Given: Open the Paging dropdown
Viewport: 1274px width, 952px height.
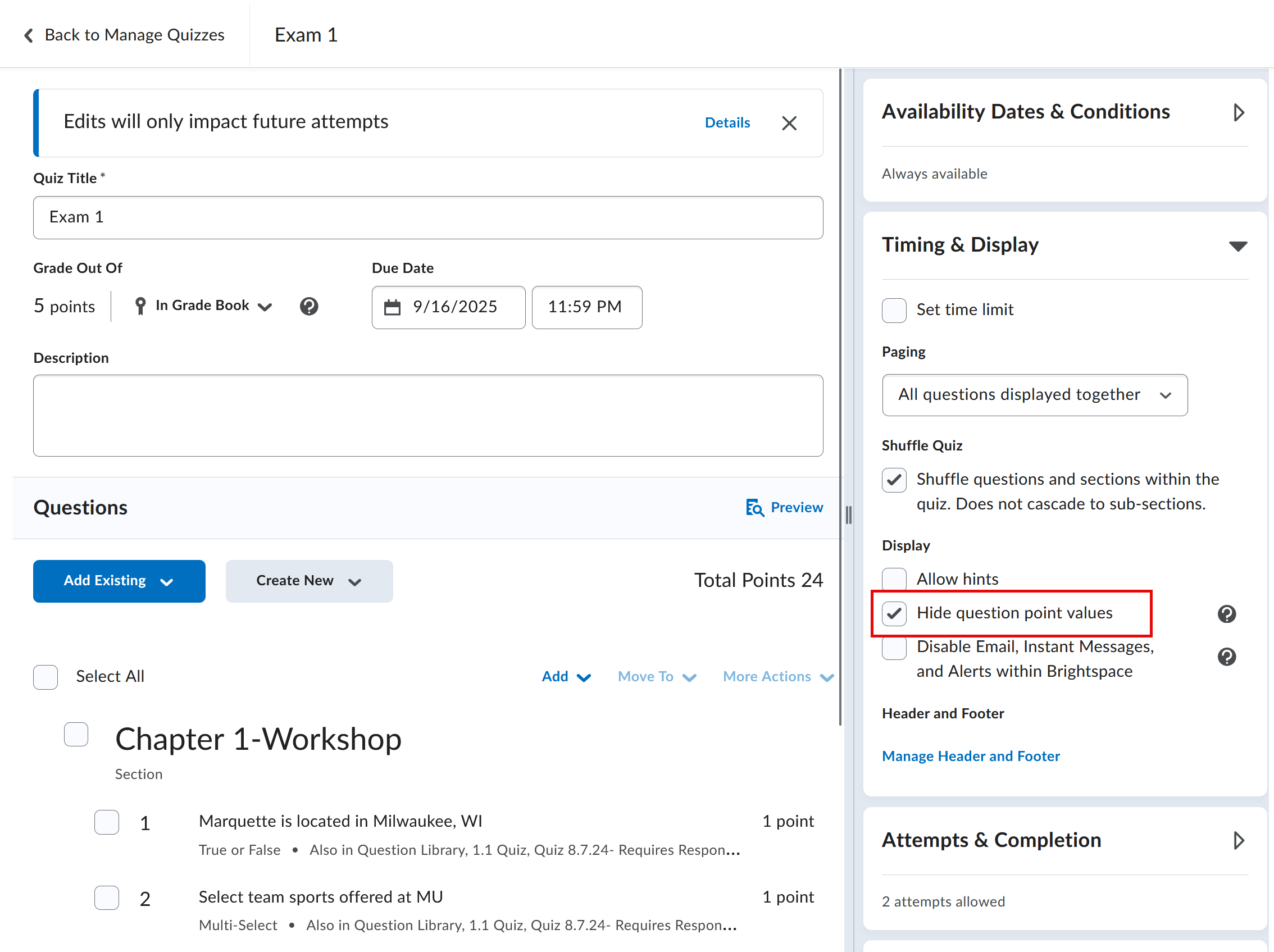Looking at the screenshot, I should pos(1034,395).
